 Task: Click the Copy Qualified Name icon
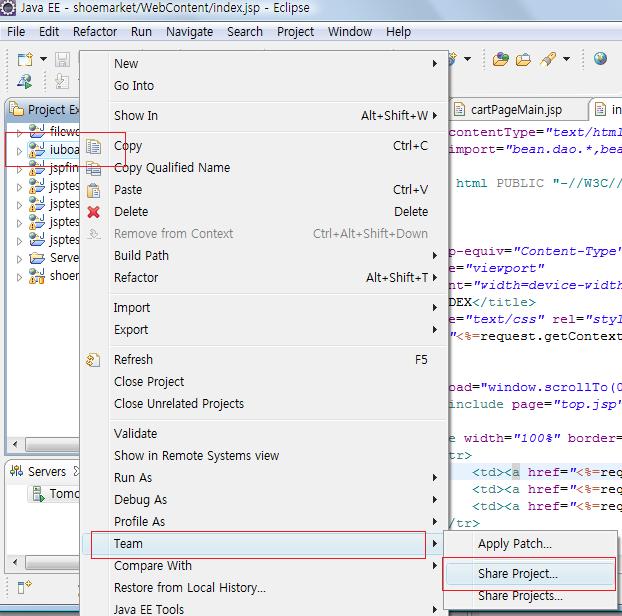(x=93, y=169)
